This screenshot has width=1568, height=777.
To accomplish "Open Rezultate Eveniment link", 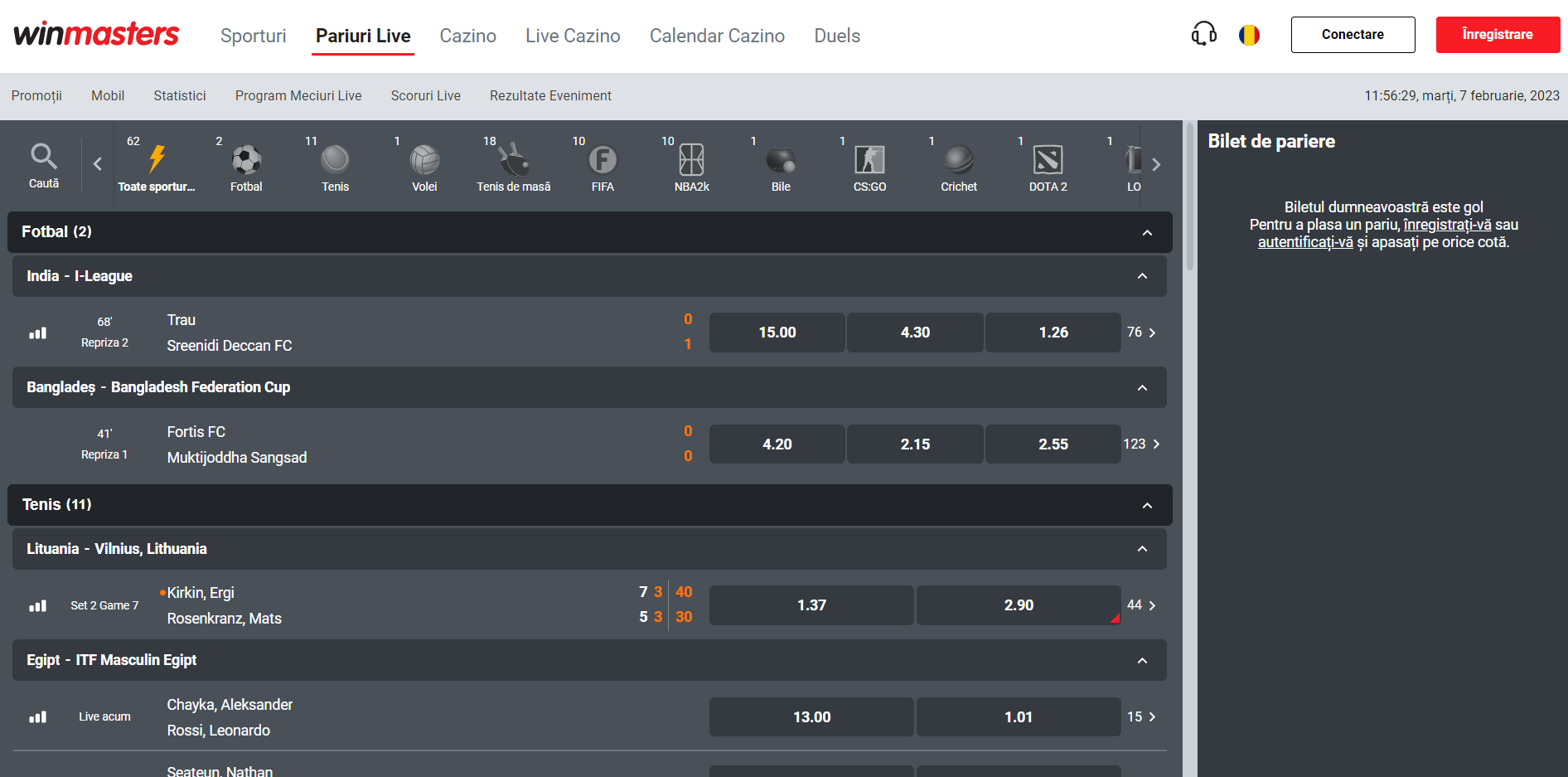I will click(550, 96).
